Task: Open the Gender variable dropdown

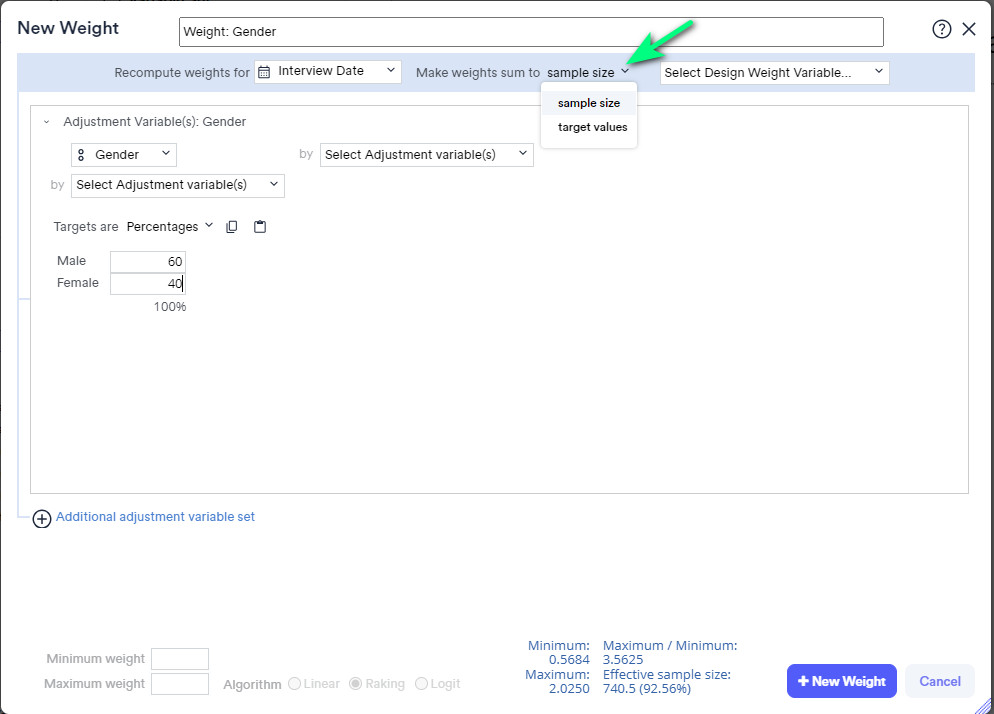Action: (x=124, y=155)
